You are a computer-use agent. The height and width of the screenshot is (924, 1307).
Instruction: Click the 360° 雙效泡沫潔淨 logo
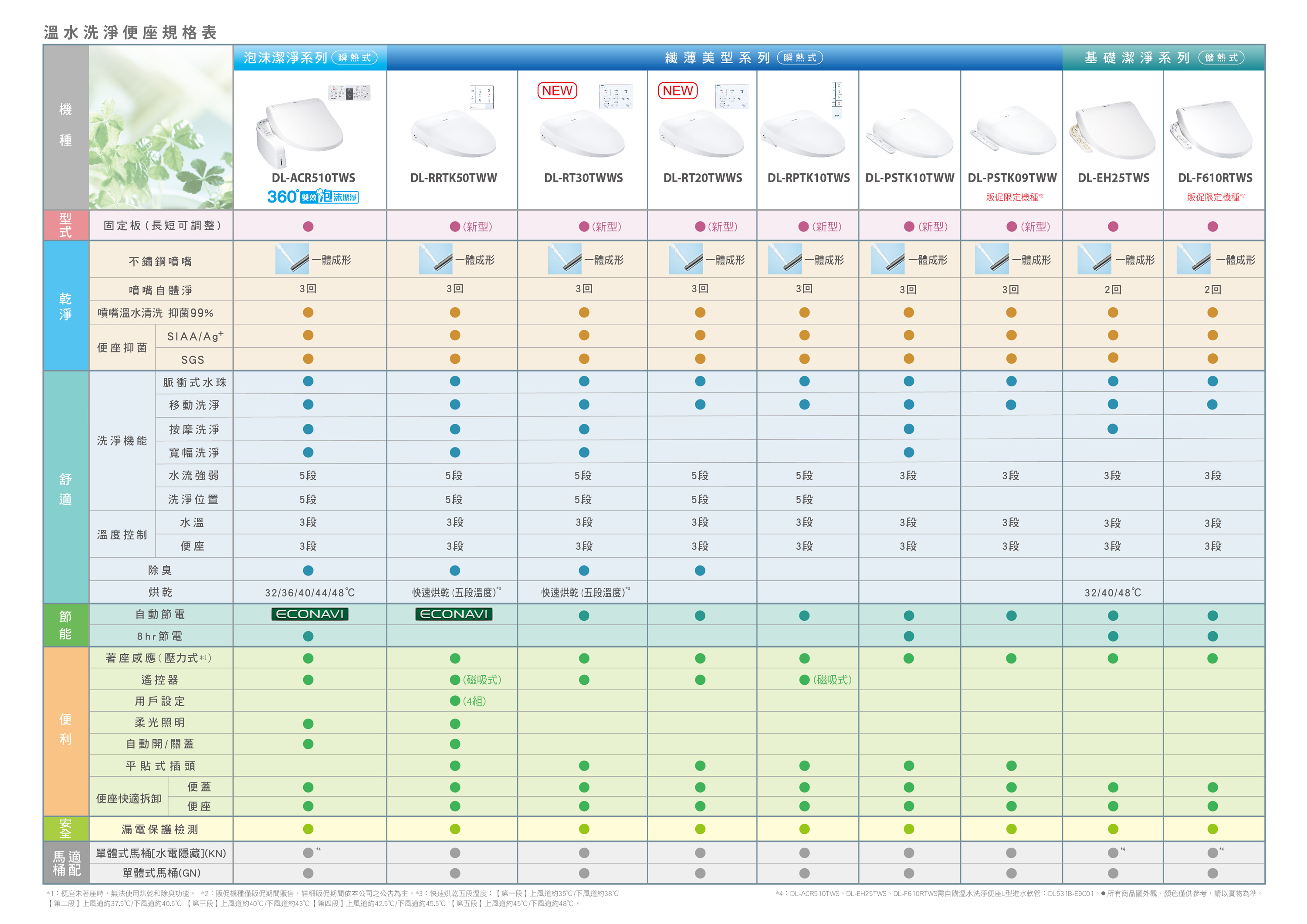312,196
